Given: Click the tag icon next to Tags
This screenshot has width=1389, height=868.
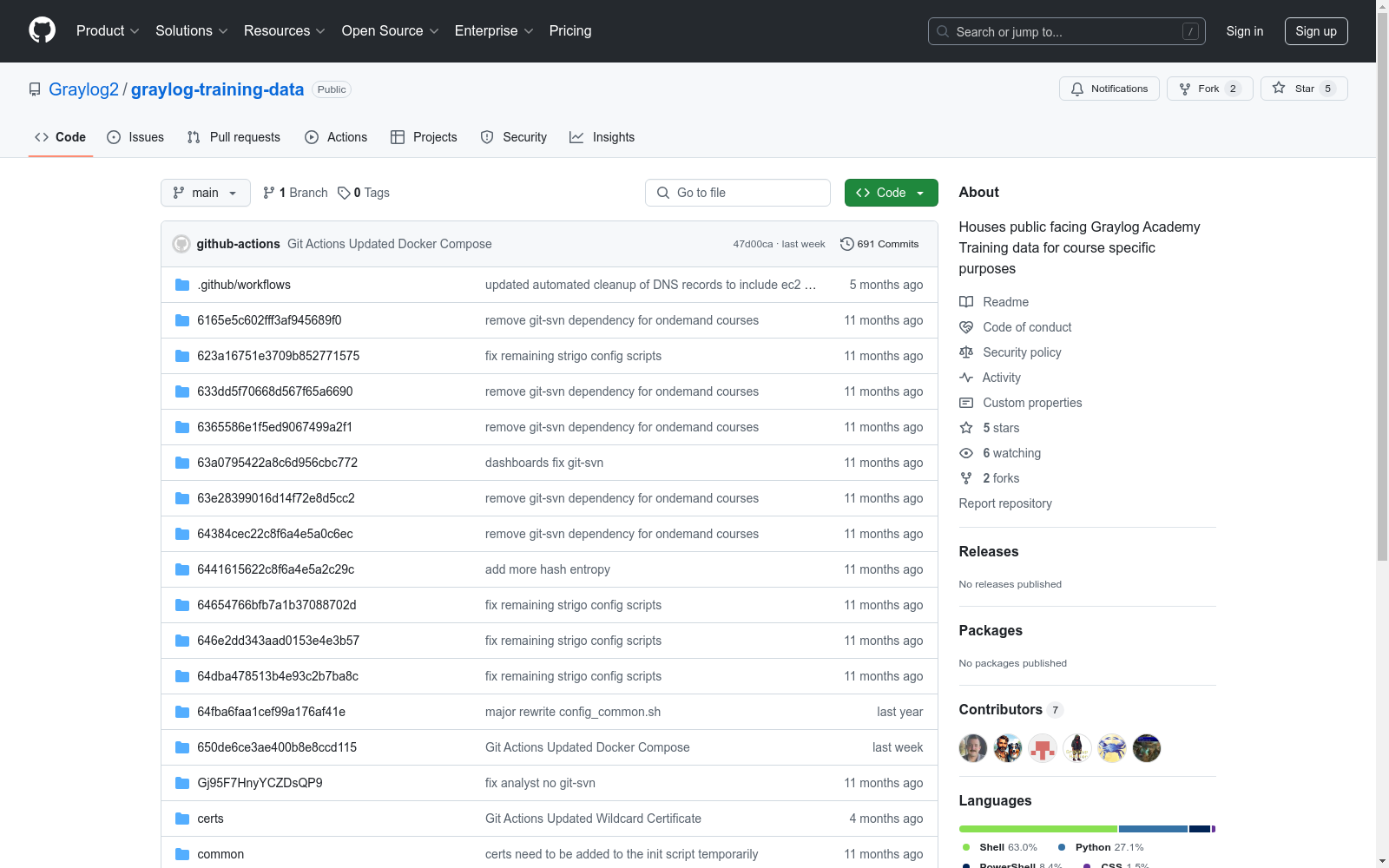Looking at the screenshot, I should point(344,193).
